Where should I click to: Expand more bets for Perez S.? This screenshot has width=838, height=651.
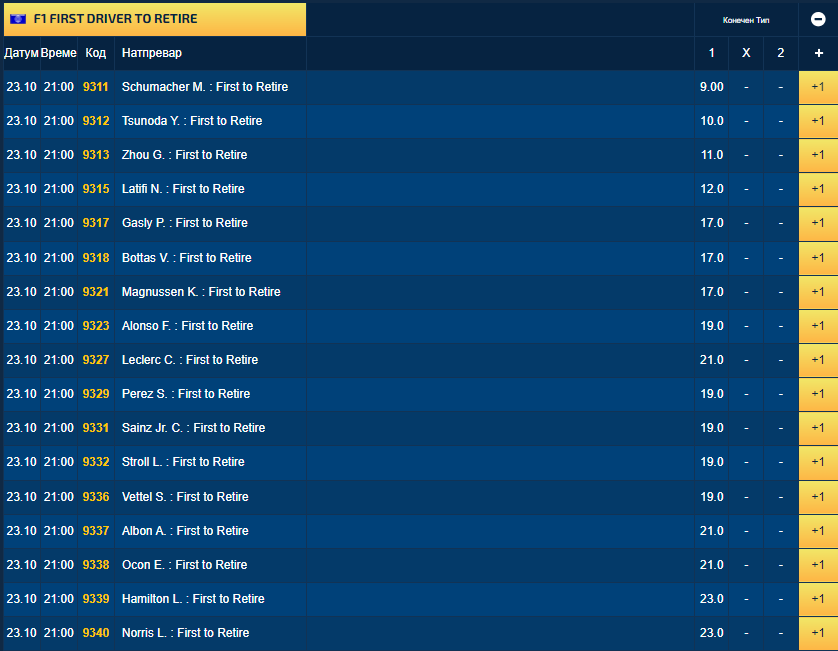point(818,394)
